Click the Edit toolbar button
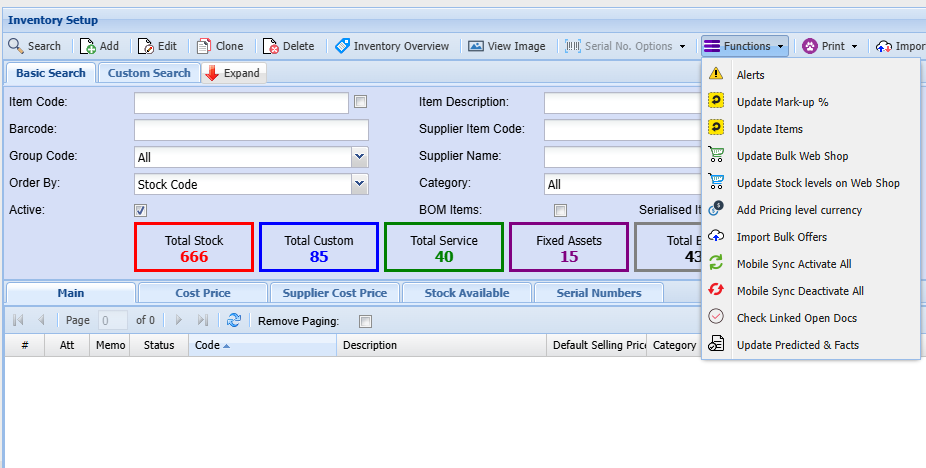The image size is (926, 468). [157, 46]
